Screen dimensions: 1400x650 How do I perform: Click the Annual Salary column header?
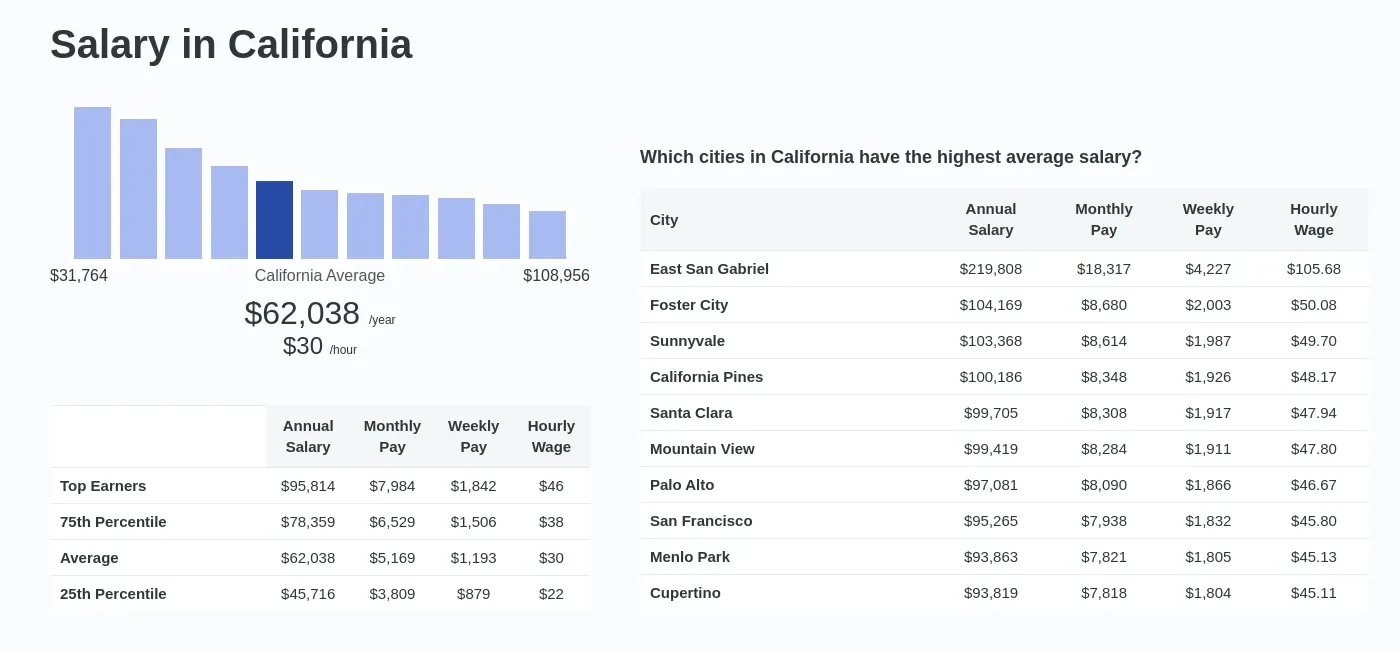(991, 219)
